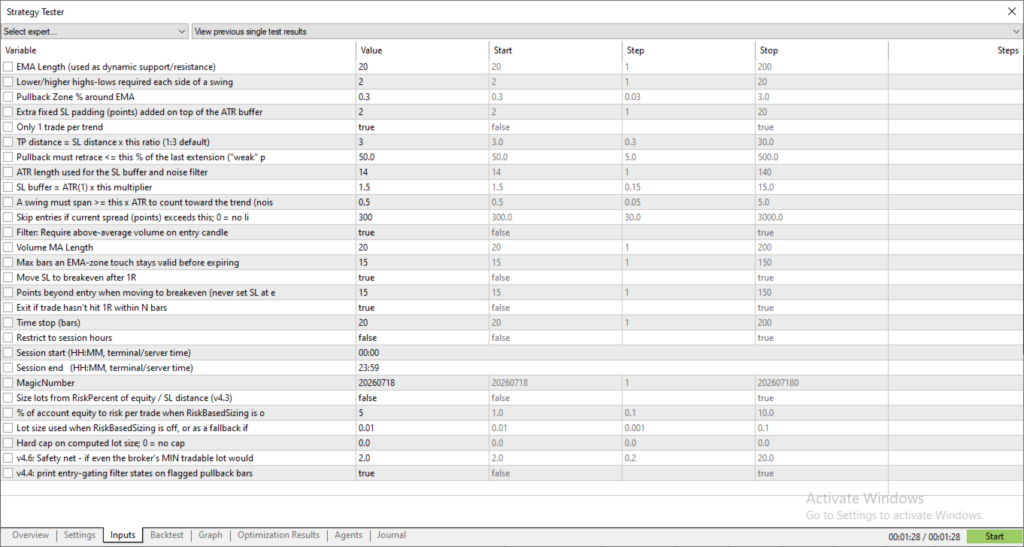The image size is (1024, 547).
Task: Click the Value column header
Action: tap(423, 50)
